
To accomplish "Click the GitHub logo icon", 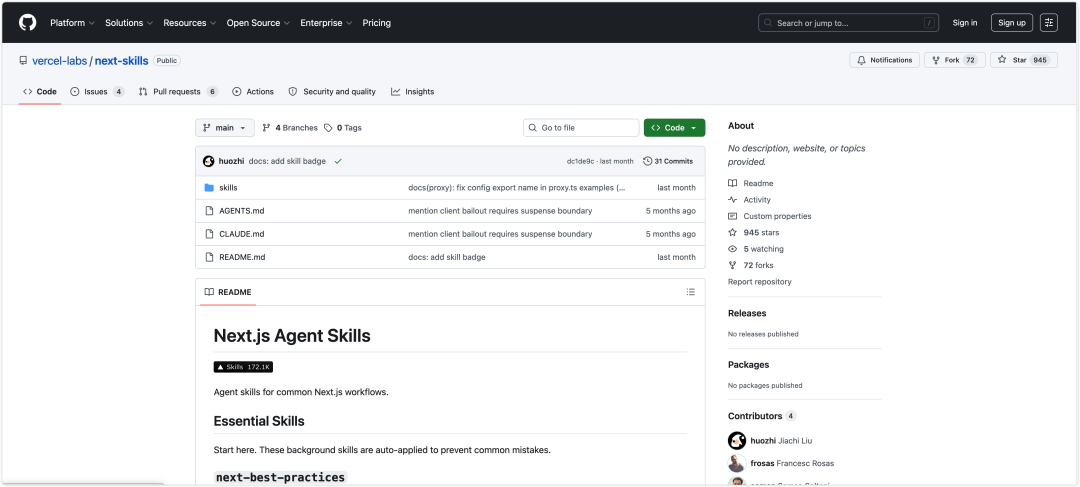I will [x=28, y=23].
